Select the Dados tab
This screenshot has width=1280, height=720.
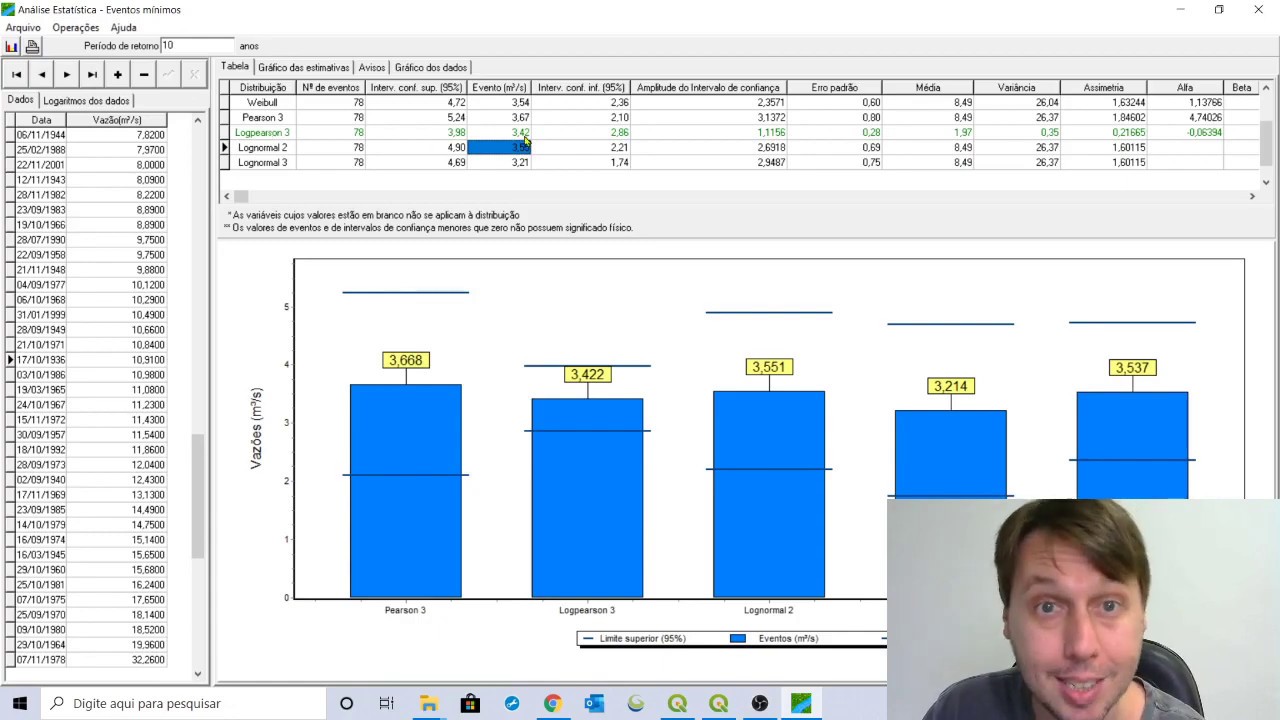(20, 100)
